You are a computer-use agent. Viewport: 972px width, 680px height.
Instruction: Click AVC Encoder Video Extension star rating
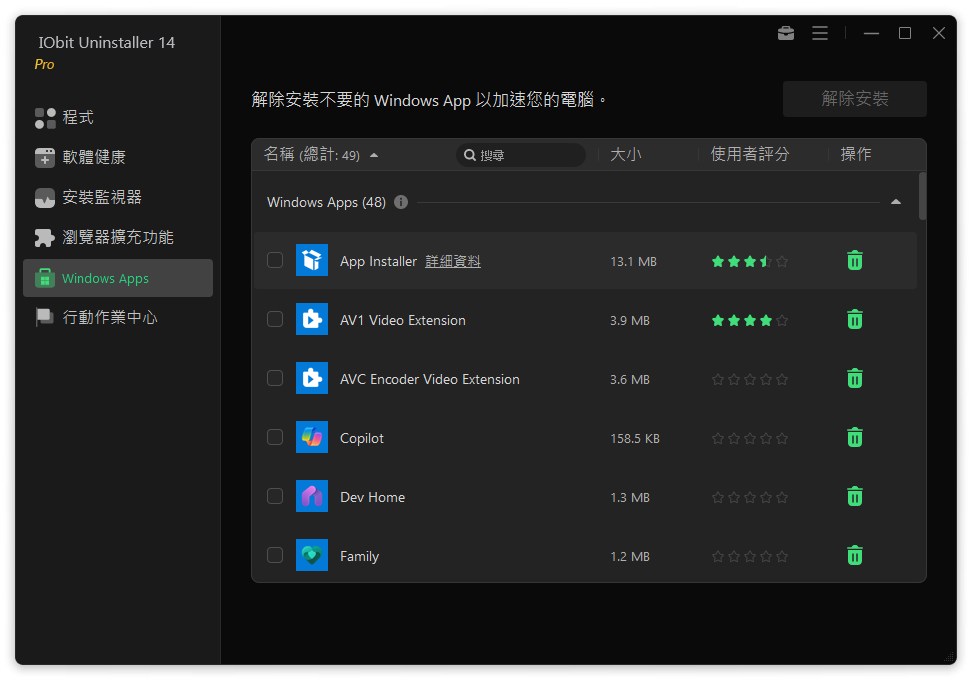coord(749,379)
